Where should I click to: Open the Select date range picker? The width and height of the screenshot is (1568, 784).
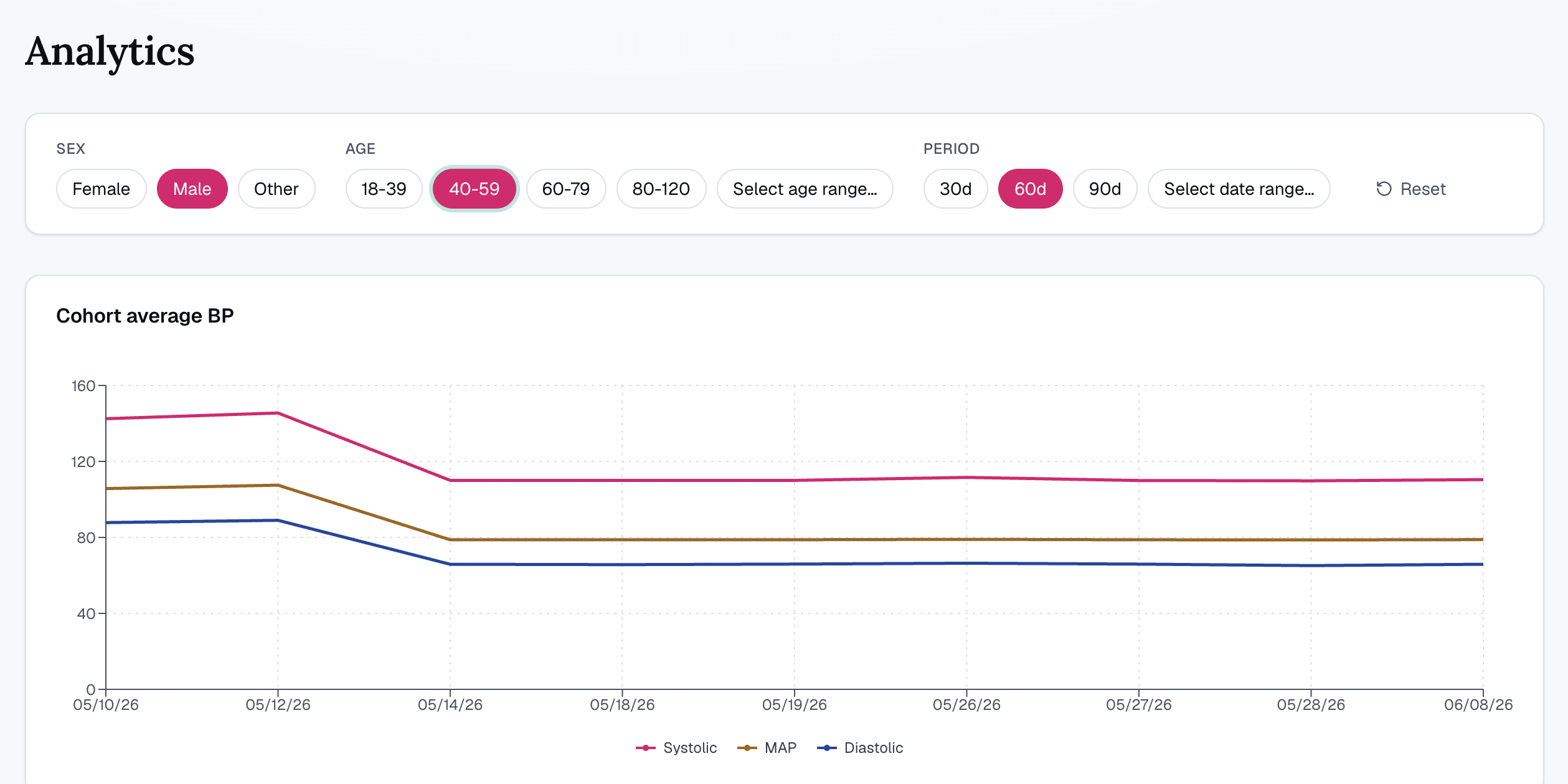(x=1239, y=189)
